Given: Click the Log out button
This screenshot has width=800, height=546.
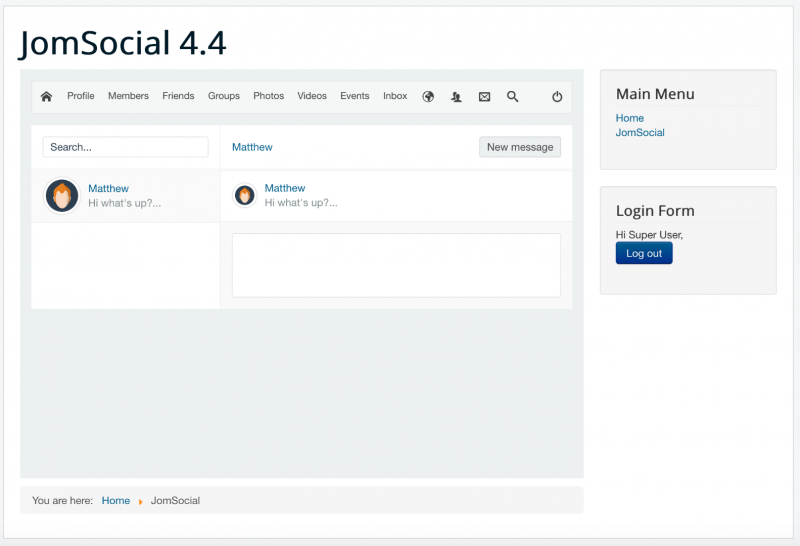Looking at the screenshot, I should pyautogui.click(x=644, y=253).
